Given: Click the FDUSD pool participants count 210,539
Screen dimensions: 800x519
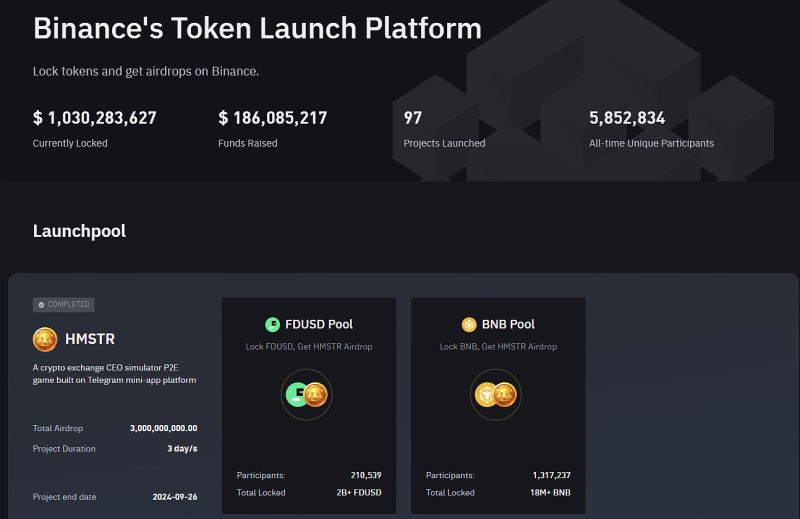Looking at the screenshot, I should pyautogui.click(x=366, y=475).
